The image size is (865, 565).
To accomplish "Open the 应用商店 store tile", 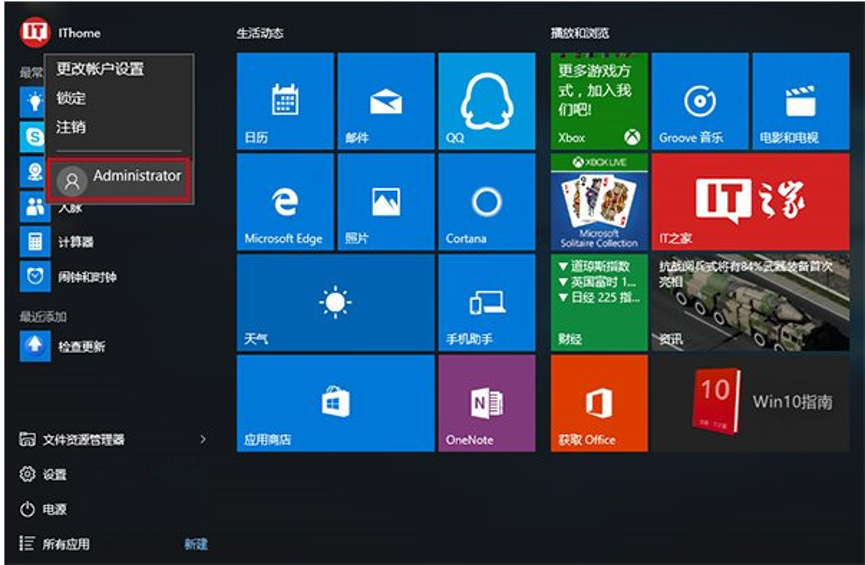I will pos(335,403).
